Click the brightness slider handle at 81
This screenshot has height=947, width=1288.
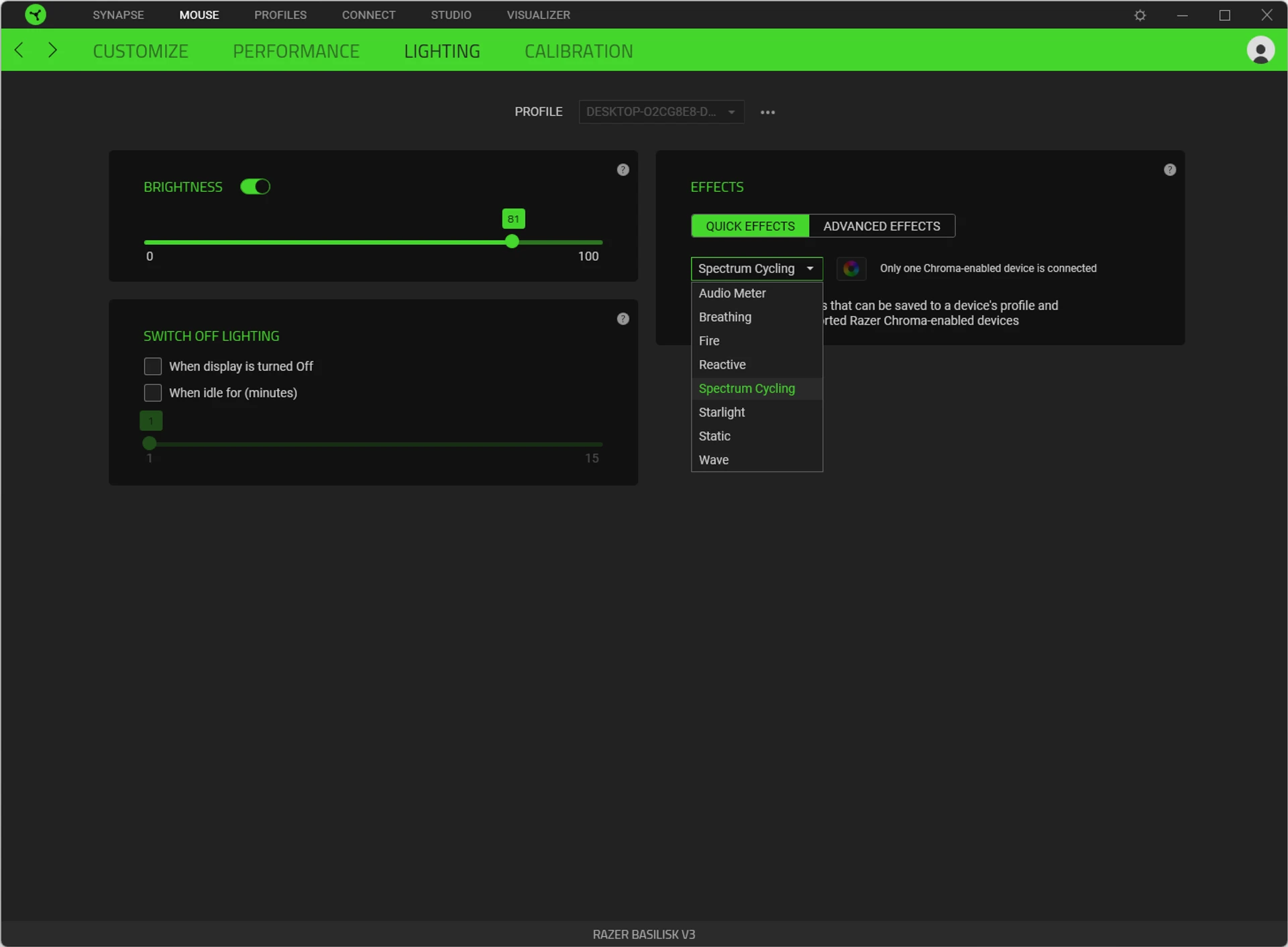tap(513, 241)
